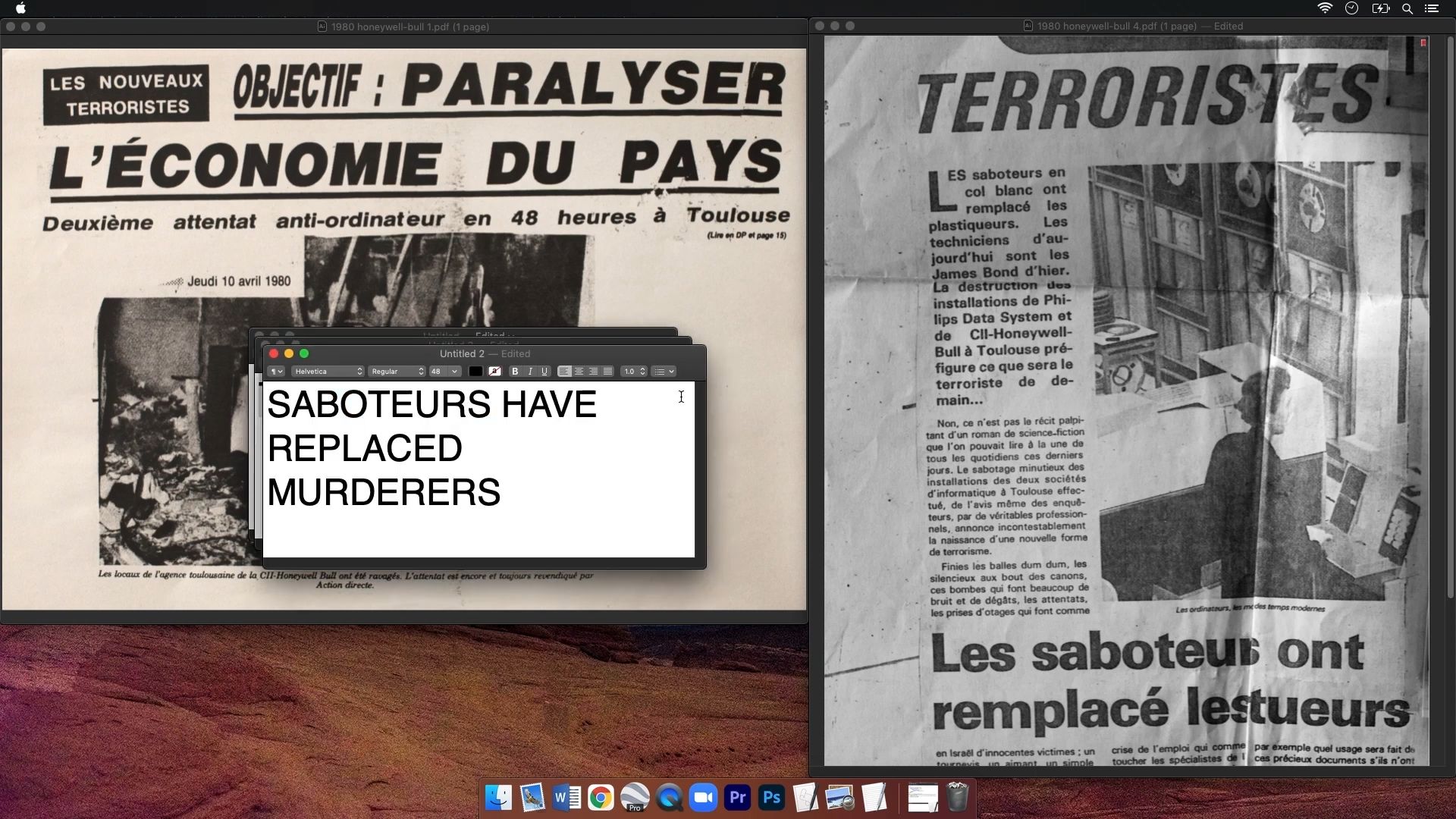This screenshot has height=819, width=1456.
Task: Toggle underline formatting in TextEdit toolbar
Action: [544, 372]
